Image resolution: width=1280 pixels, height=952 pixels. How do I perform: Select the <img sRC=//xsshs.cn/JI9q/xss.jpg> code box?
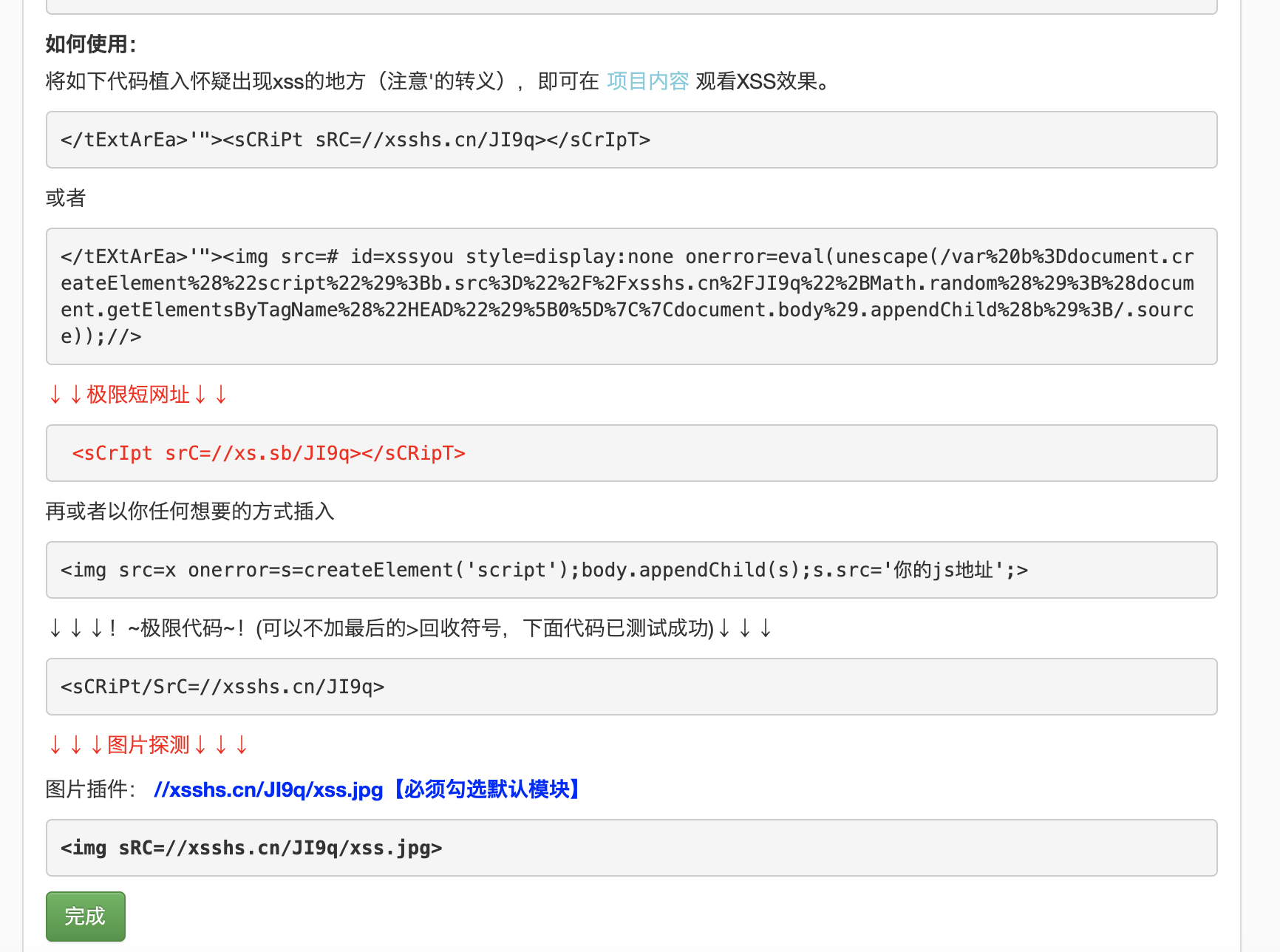click(x=632, y=848)
